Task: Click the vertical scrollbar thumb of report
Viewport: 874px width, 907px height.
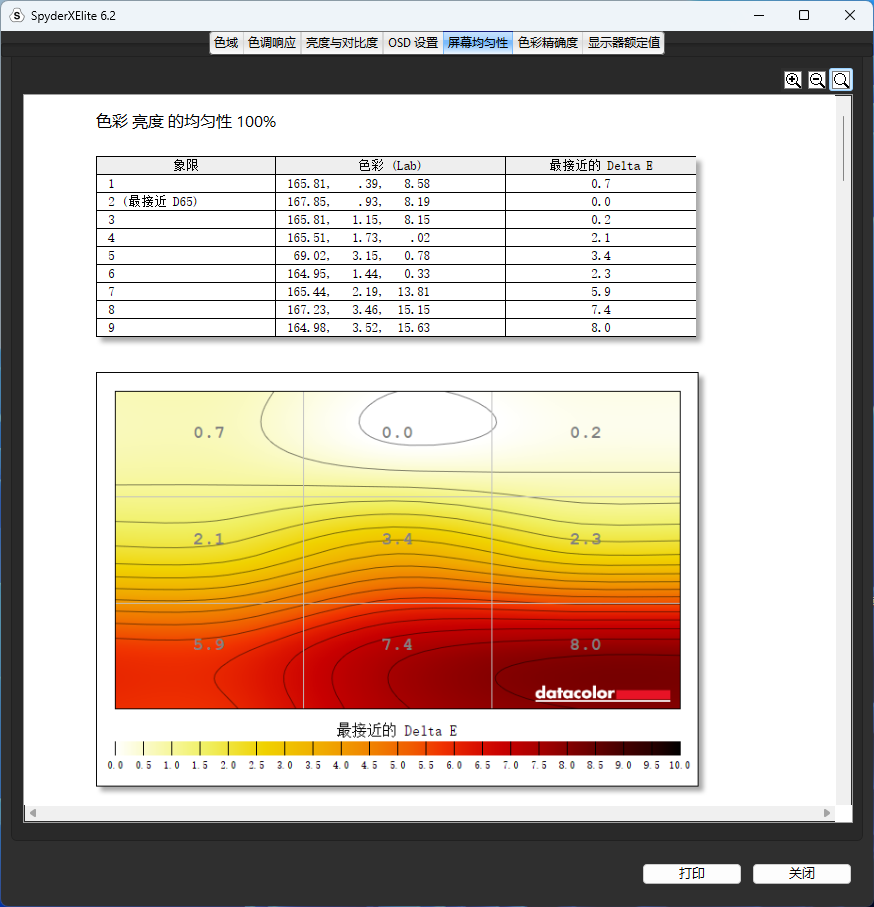Action: coord(845,148)
